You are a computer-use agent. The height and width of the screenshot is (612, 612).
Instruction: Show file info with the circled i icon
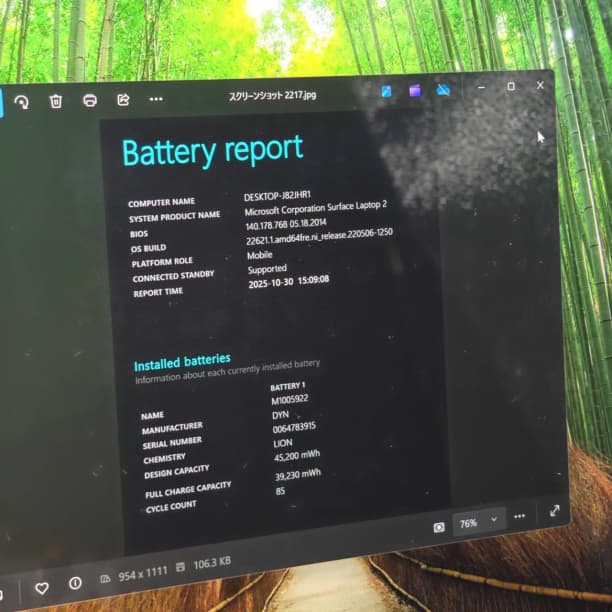tap(75, 583)
